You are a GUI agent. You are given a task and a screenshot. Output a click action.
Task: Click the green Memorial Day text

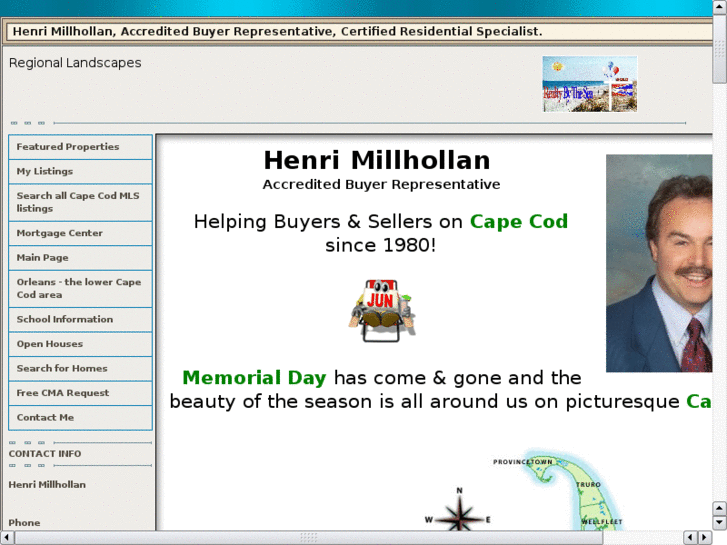pyautogui.click(x=254, y=378)
